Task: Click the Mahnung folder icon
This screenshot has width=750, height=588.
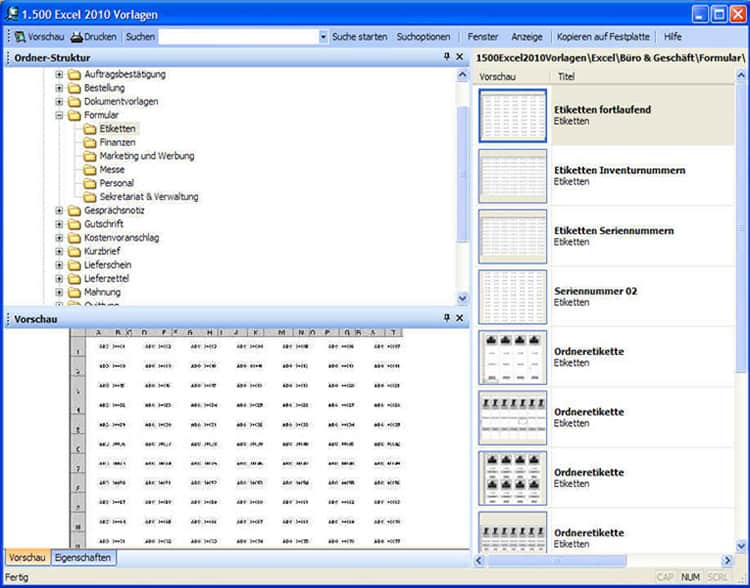Action: pyautogui.click(x=74, y=292)
